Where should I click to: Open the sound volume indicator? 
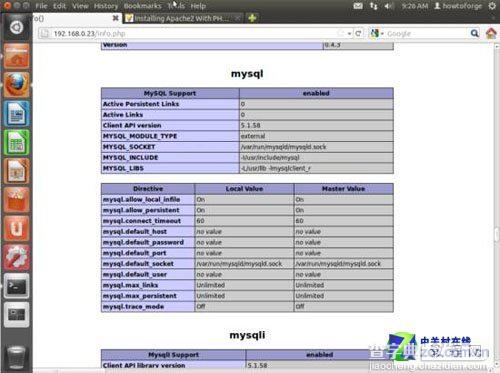(389, 6)
